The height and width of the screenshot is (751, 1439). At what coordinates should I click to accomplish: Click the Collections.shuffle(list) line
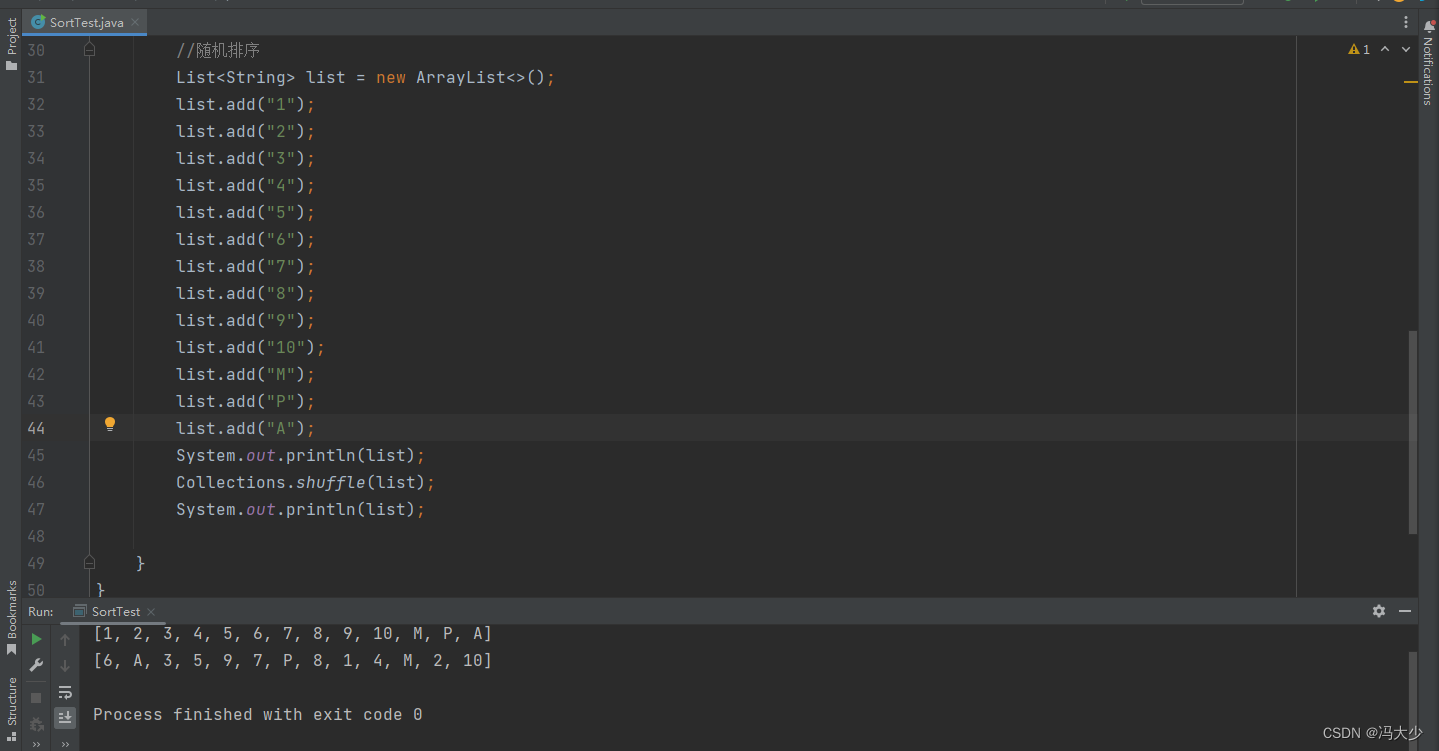(305, 482)
